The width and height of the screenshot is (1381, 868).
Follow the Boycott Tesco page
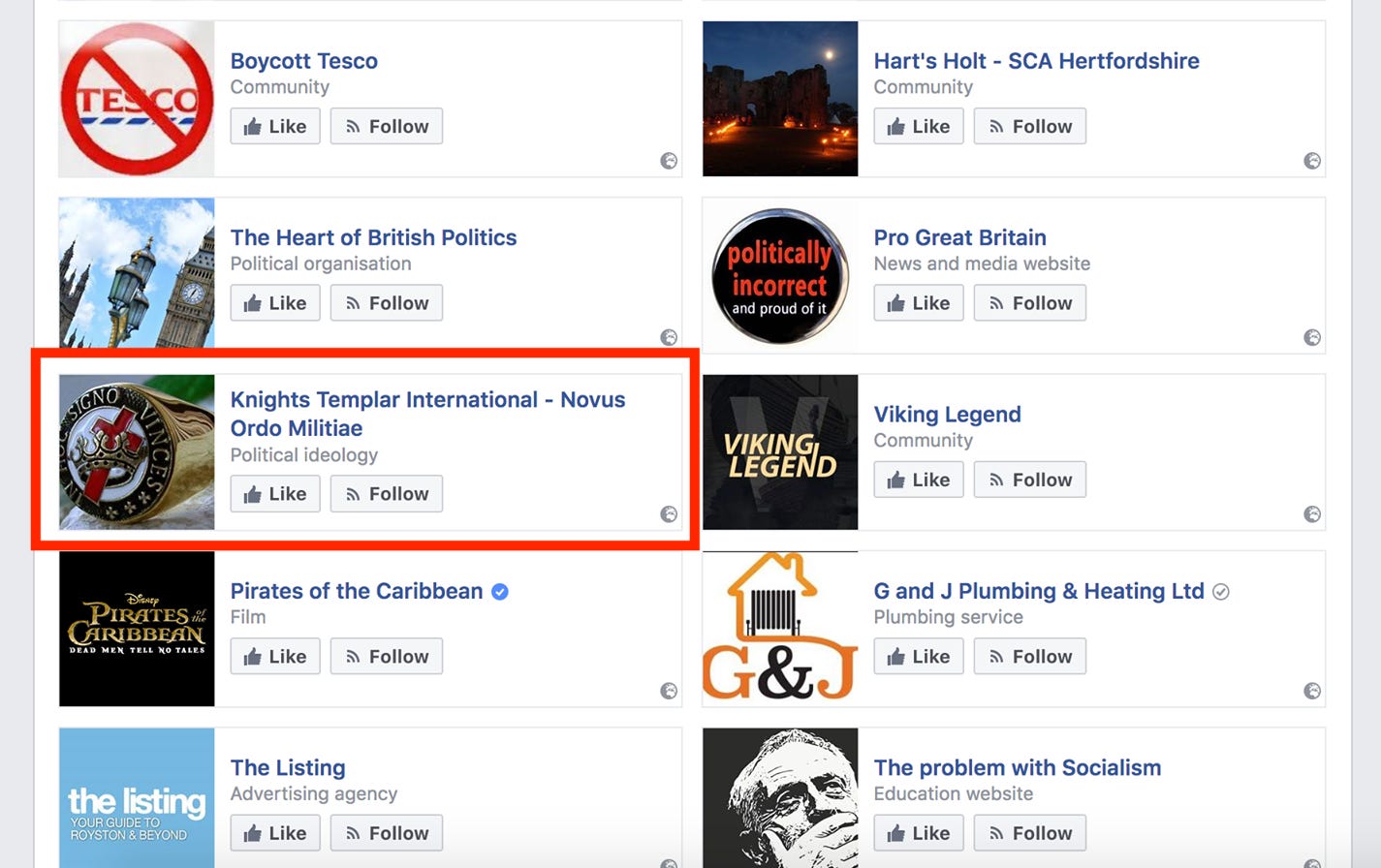pos(387,126)
